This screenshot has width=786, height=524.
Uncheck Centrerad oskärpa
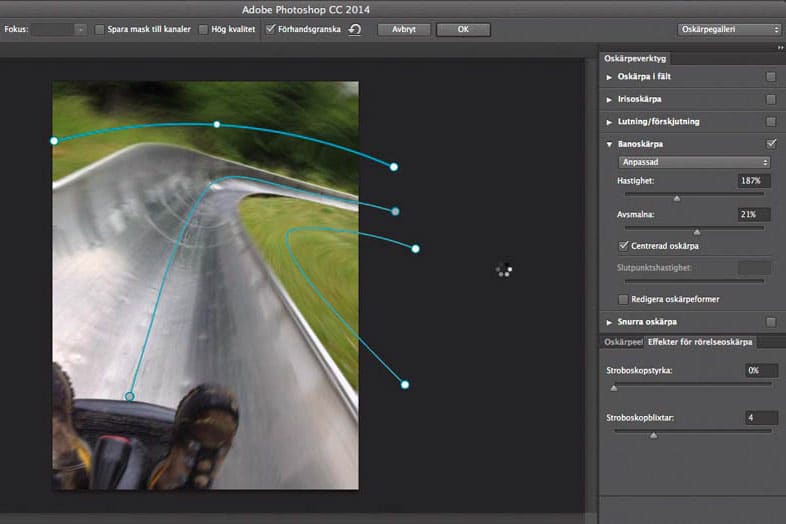point(625,245)
